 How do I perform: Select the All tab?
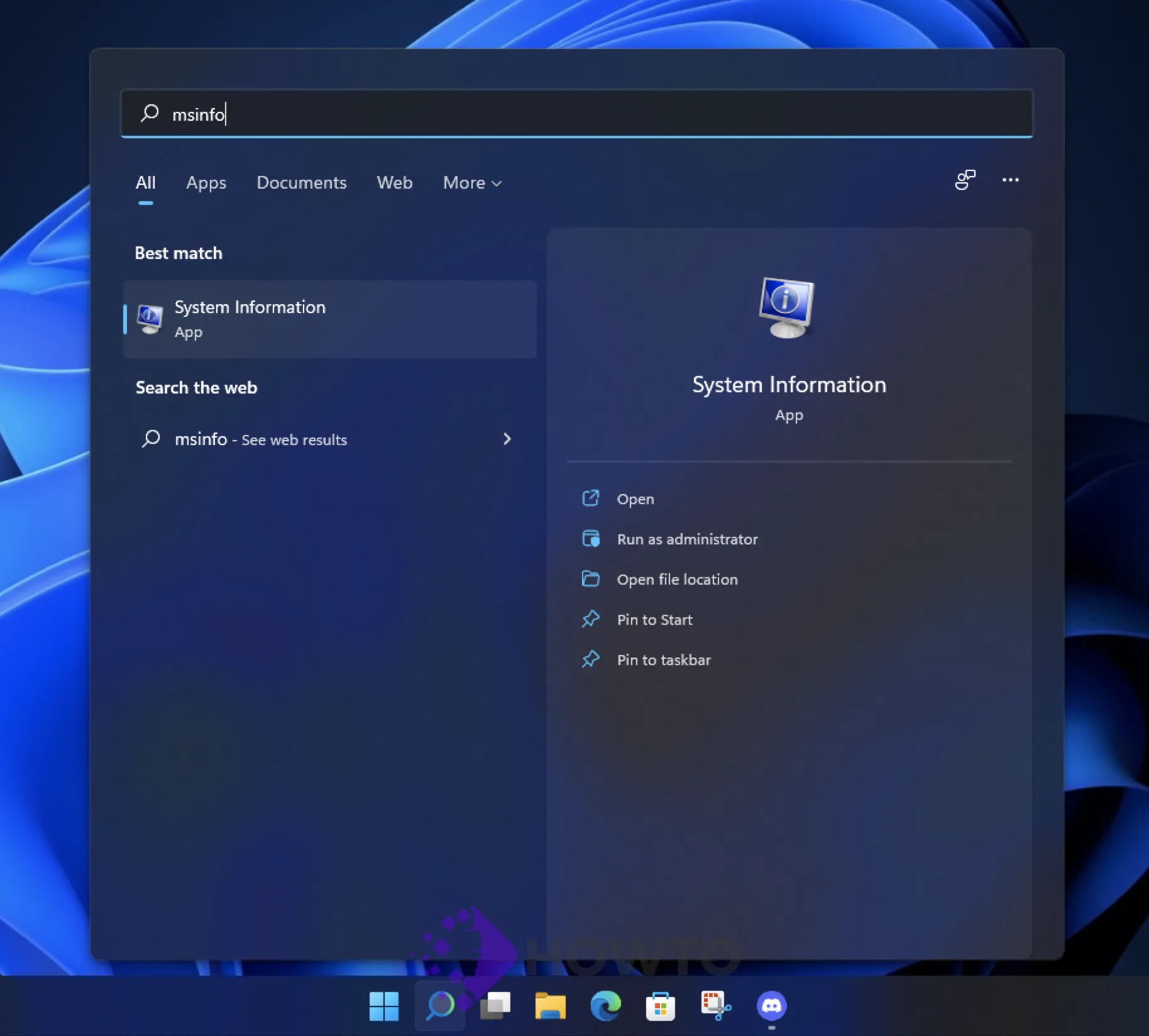point(145,183)
